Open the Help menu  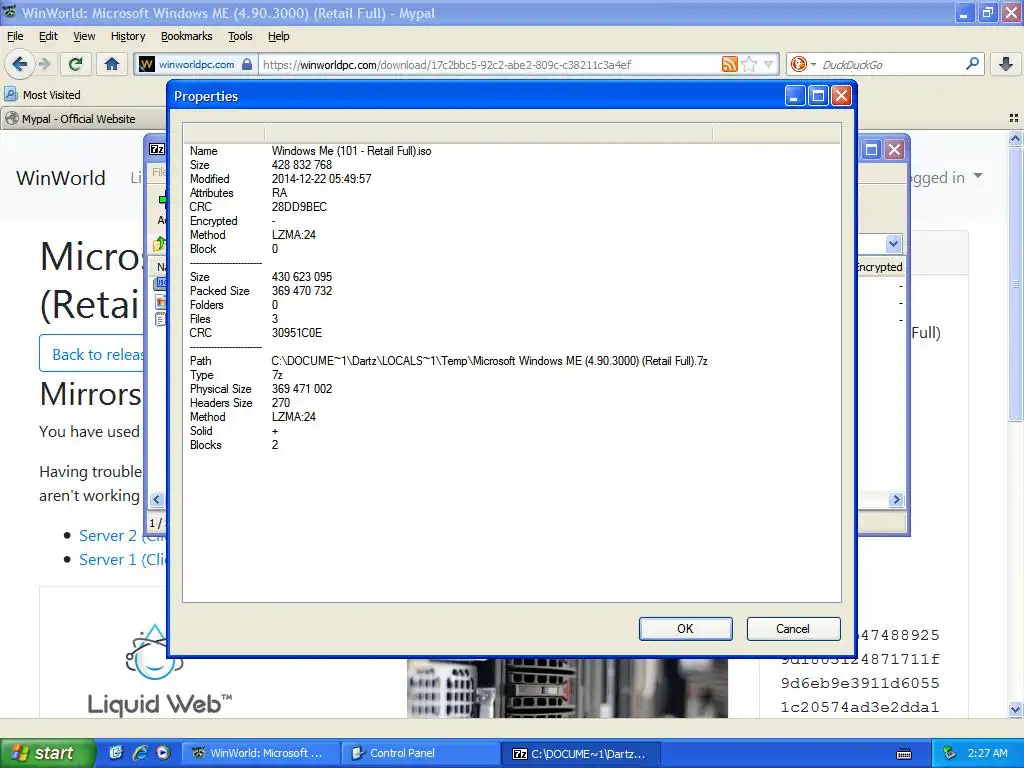pos(278,36)
